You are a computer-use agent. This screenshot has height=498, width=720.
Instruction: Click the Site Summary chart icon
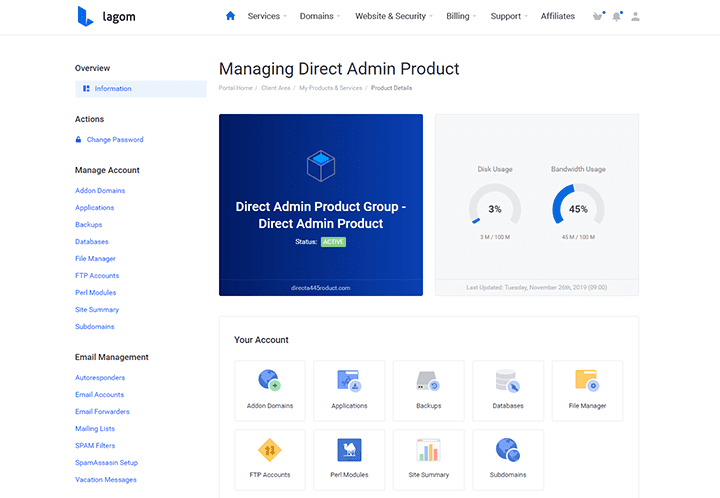coord(428,450)
